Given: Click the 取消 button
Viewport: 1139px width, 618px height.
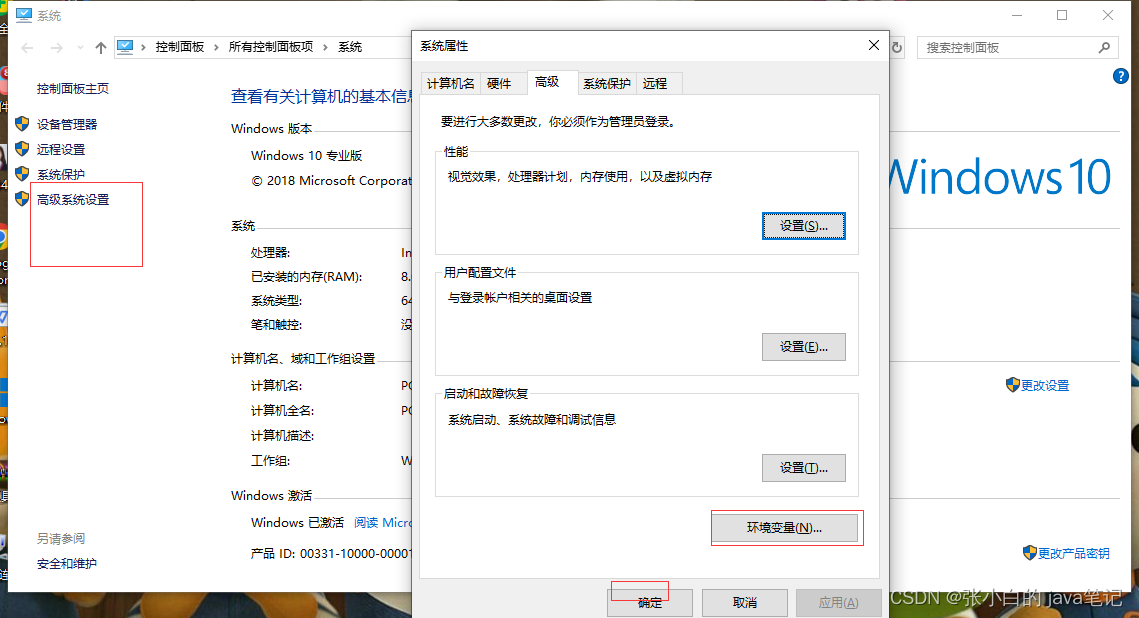Looking at the screenshot, I should point(745,603).
